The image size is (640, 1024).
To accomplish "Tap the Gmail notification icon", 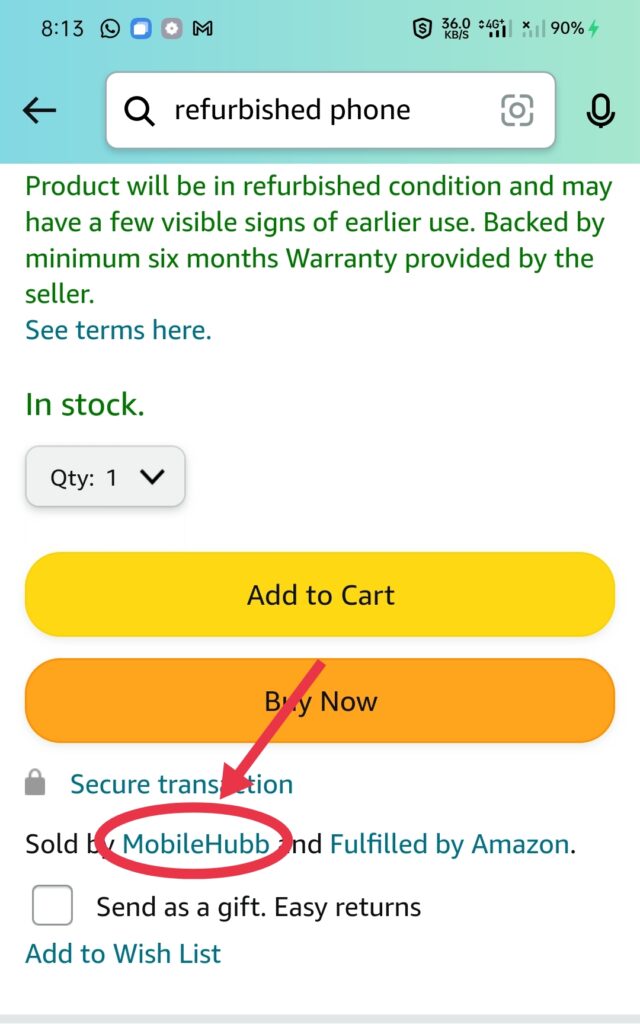I will click(x=202, y=29).
